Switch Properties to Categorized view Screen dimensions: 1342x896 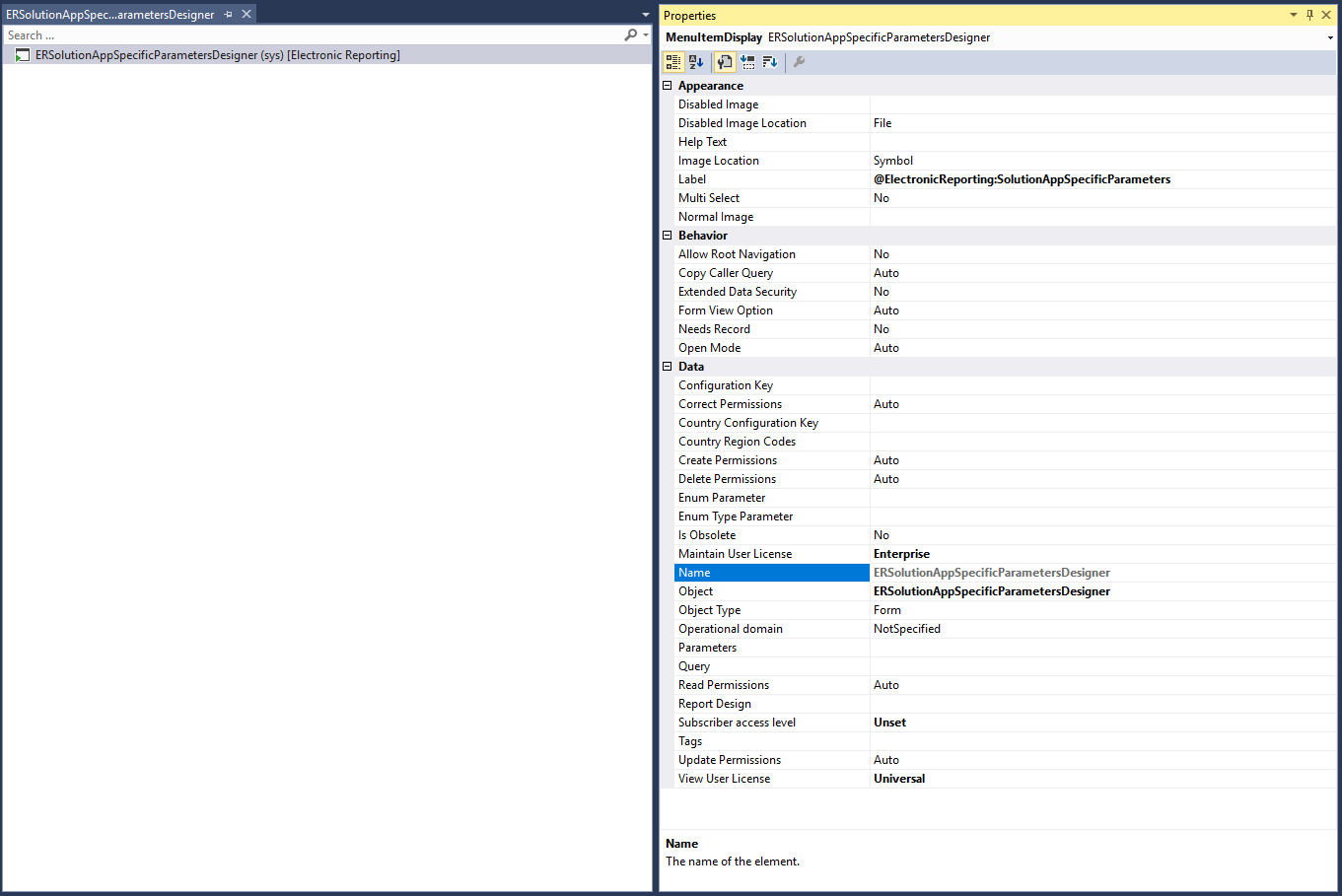coord(673,62)
